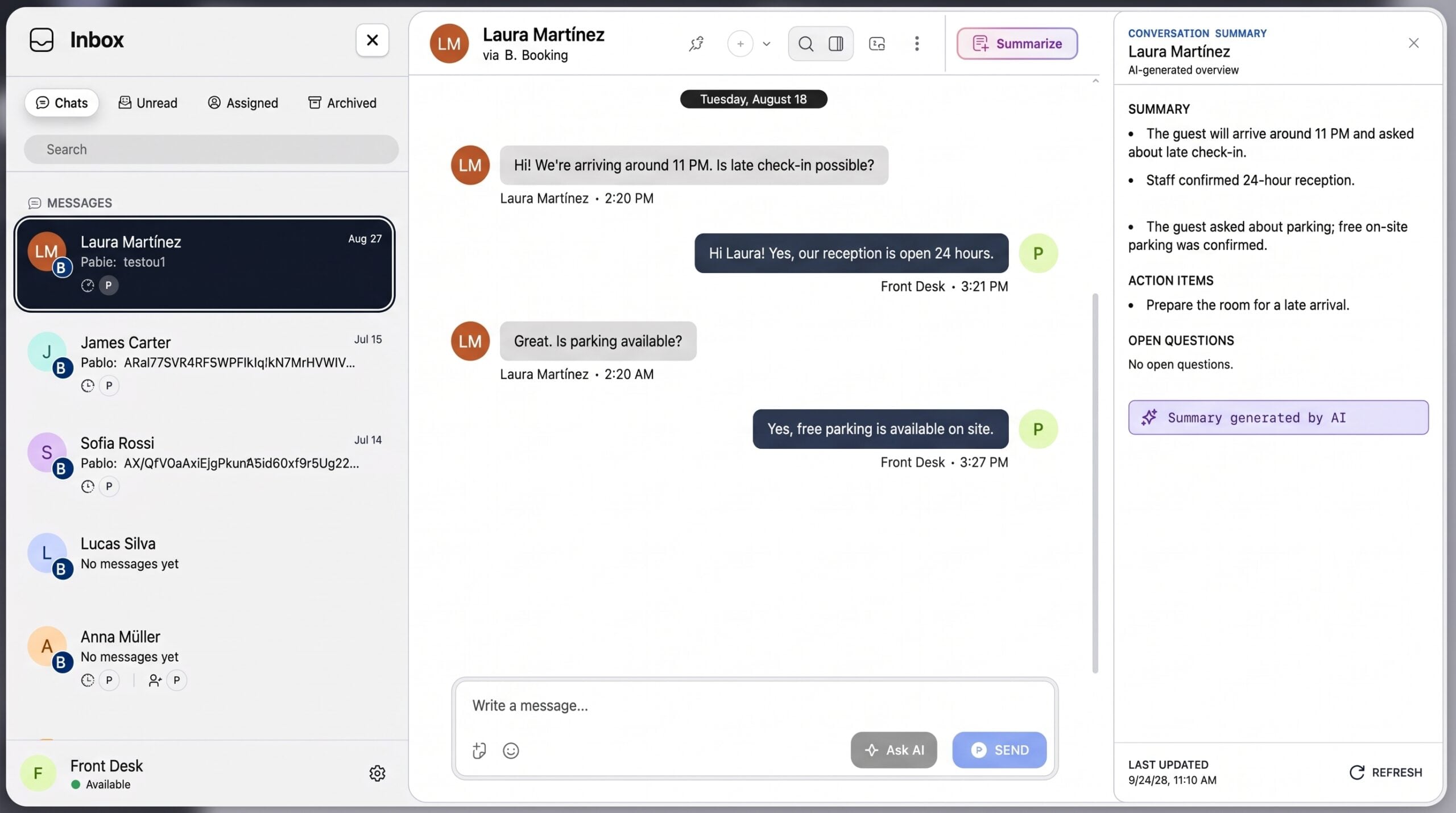Click LM avatar beside parking question
Image resolution: width=1456 pixels, height=813 pixels.
click(x=470, y=341)
